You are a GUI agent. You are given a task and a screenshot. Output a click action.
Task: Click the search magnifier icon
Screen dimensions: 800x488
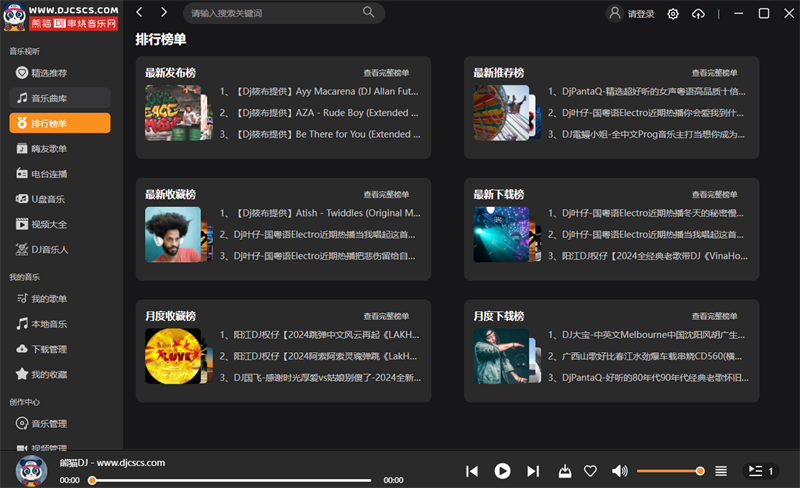click(368, 12)
